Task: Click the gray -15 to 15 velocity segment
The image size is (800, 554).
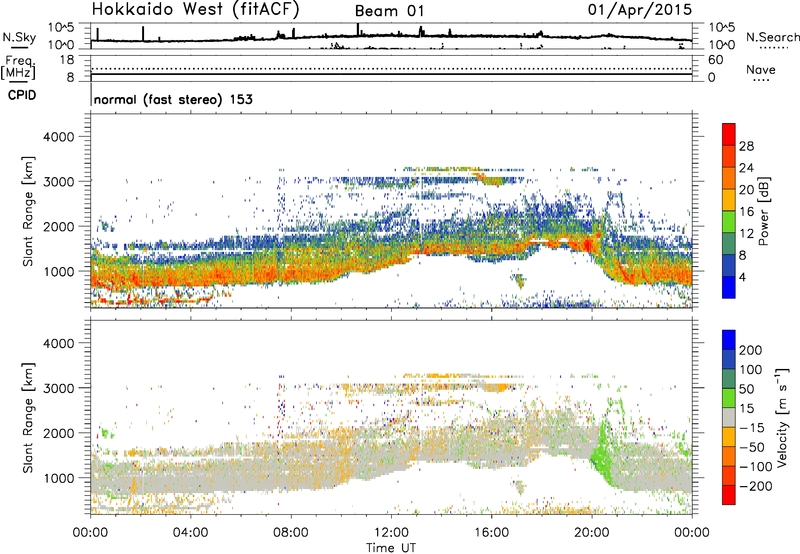Action: point(729,417)
